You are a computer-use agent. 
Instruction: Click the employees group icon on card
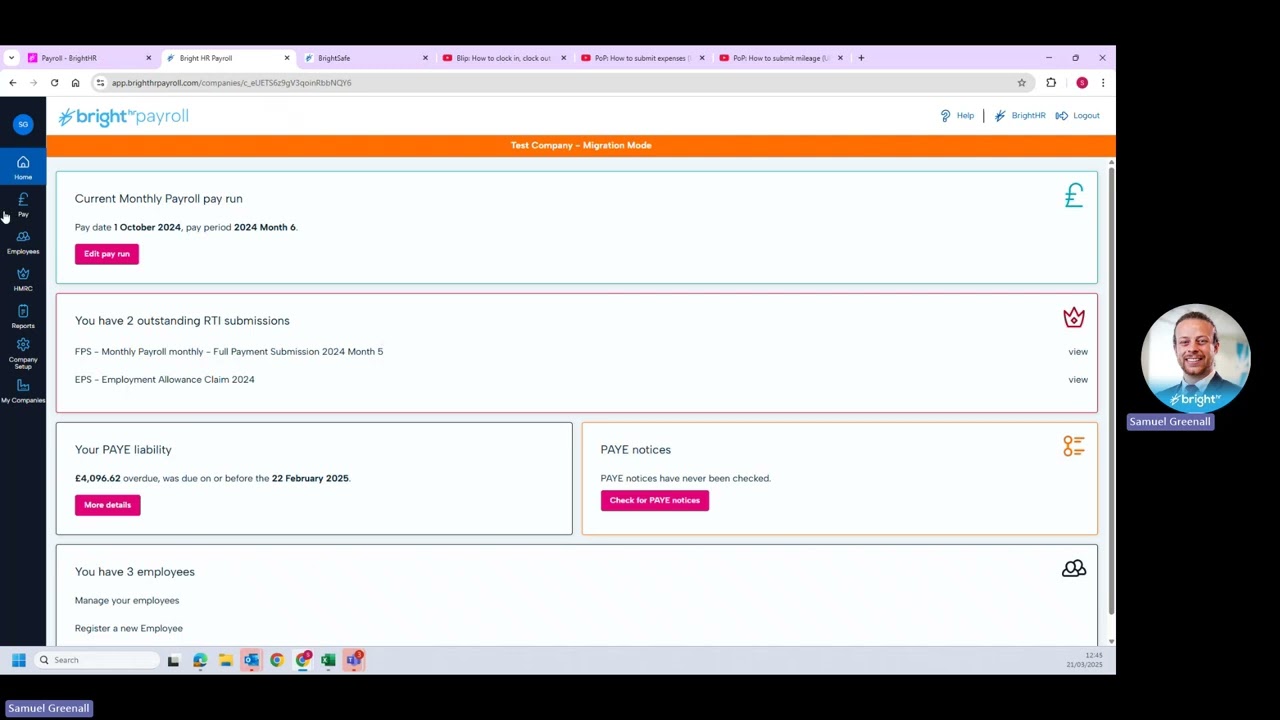coord(1074,568)
